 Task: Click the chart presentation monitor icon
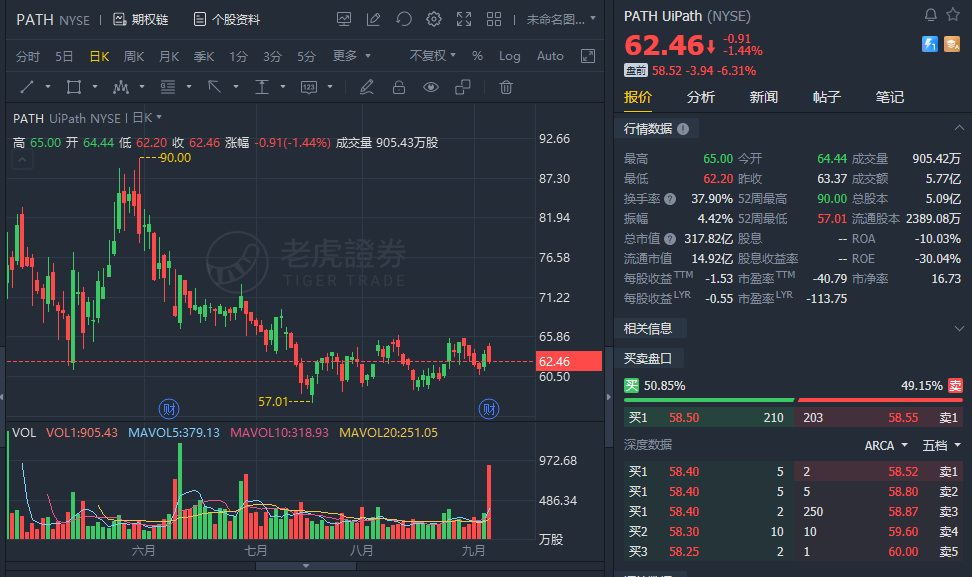[x=343, y=19]
